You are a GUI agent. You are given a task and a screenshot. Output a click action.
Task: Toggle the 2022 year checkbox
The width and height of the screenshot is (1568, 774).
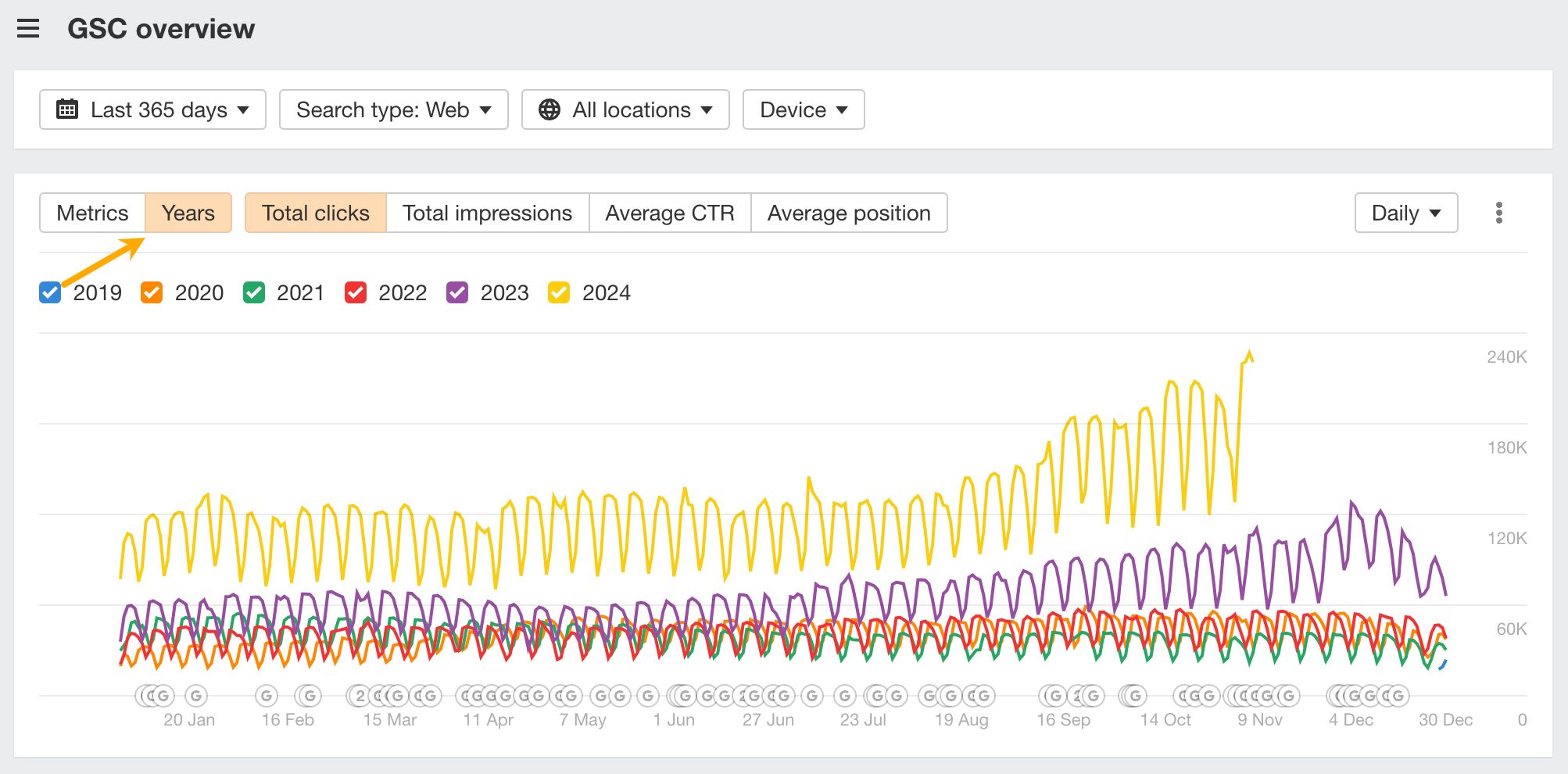(x=356, y=293)
